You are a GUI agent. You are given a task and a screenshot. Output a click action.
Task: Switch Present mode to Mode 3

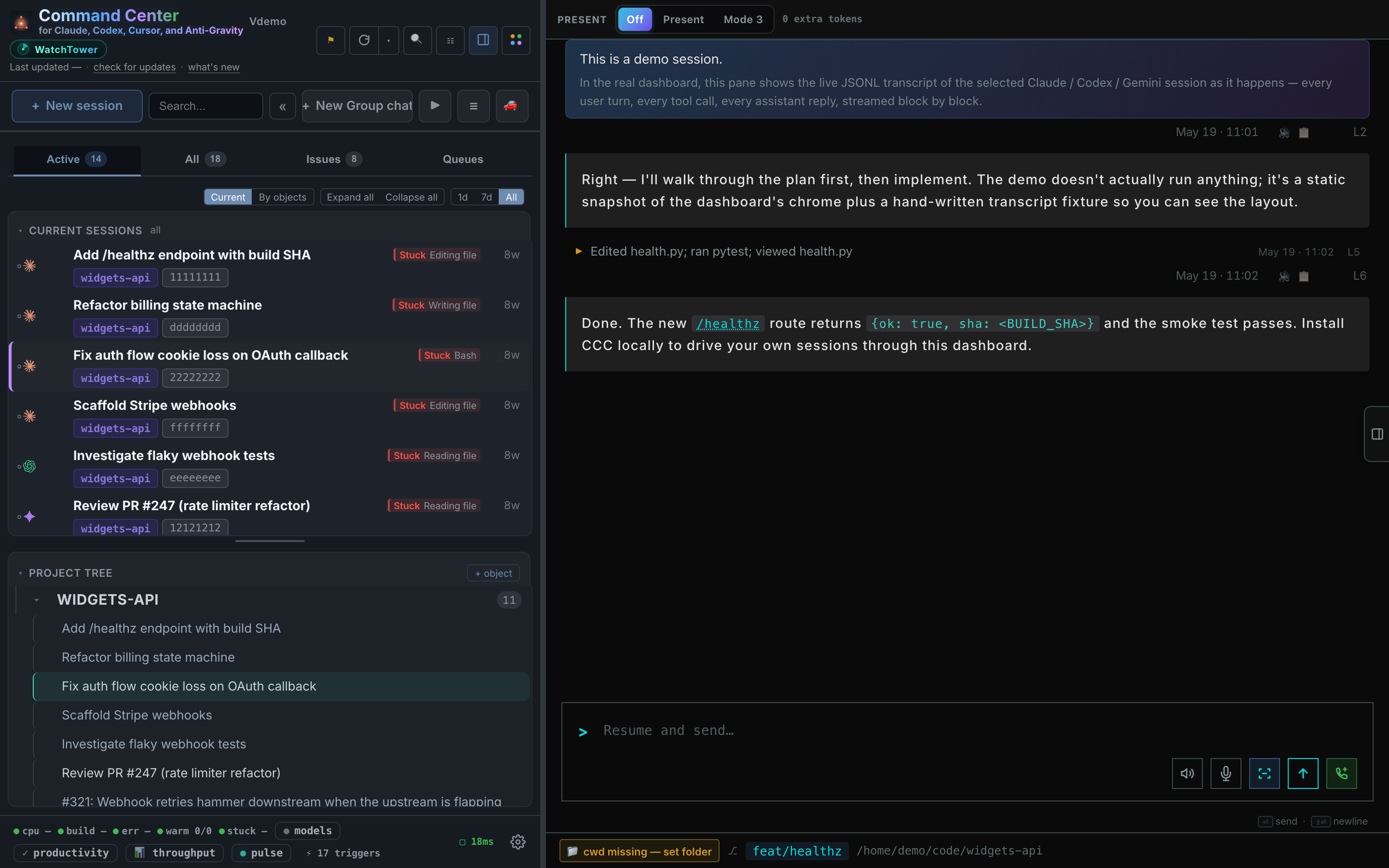click(x=743, y=19)
